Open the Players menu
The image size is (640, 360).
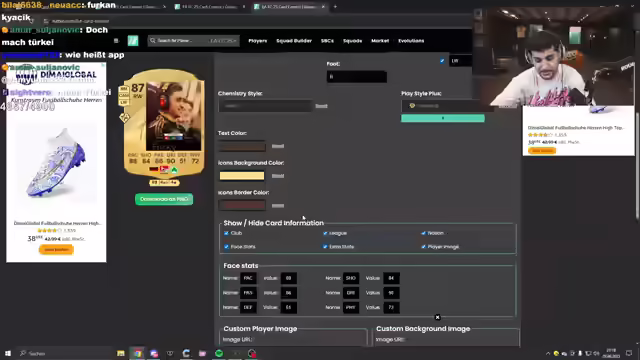(x=258, y=41)
